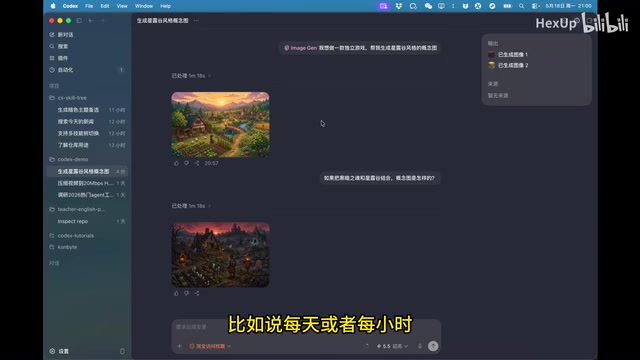This screenshot has width=640, height=360.
Task: Collapse the cs-skill-tree project folder
Action: (x=68, y=98)
